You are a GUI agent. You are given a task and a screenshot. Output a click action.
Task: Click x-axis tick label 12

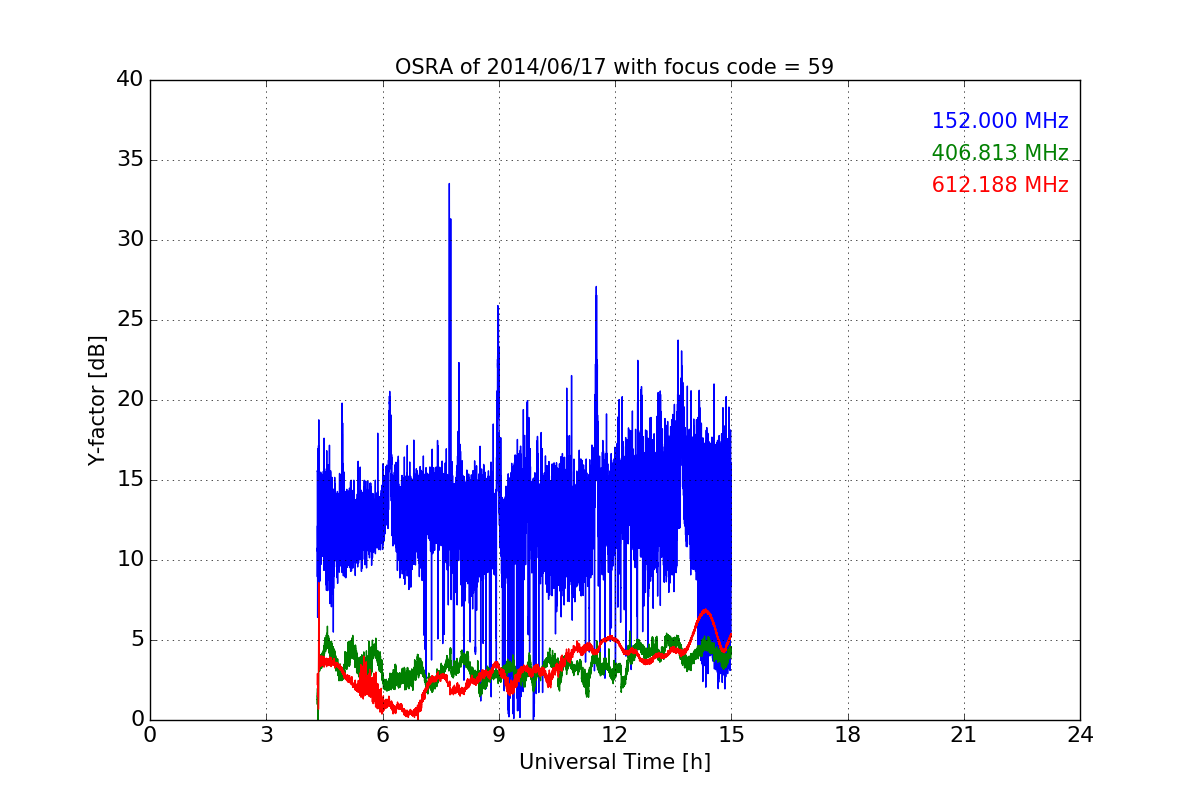(x=615, y=735)
